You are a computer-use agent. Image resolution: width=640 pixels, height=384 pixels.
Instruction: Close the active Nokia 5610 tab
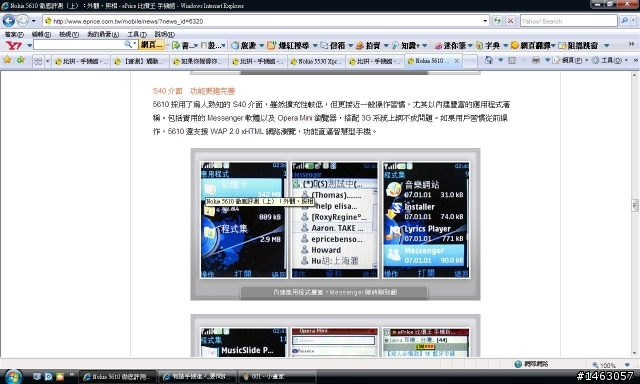[x=457, y=61]
